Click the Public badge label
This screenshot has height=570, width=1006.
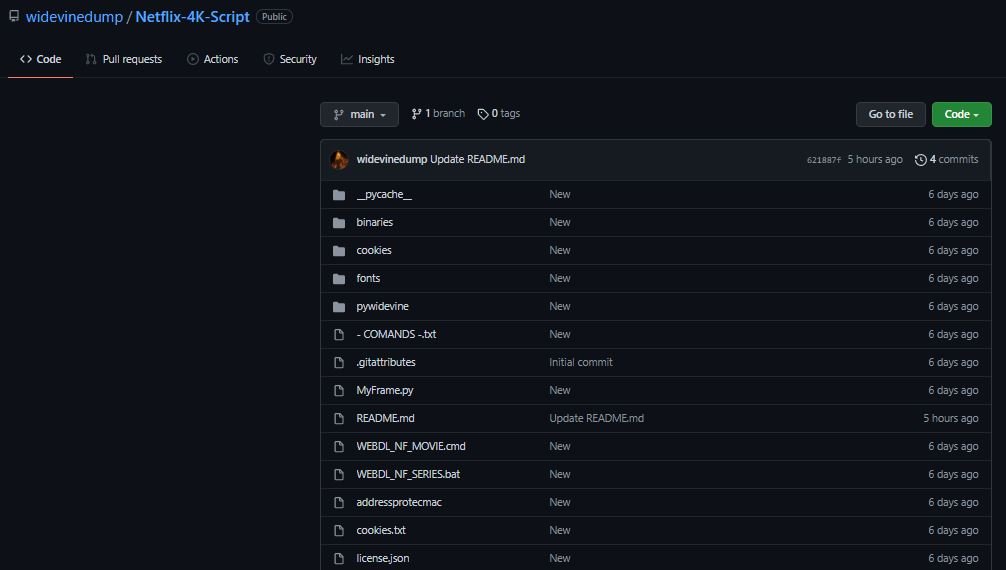tap(274, 17)
